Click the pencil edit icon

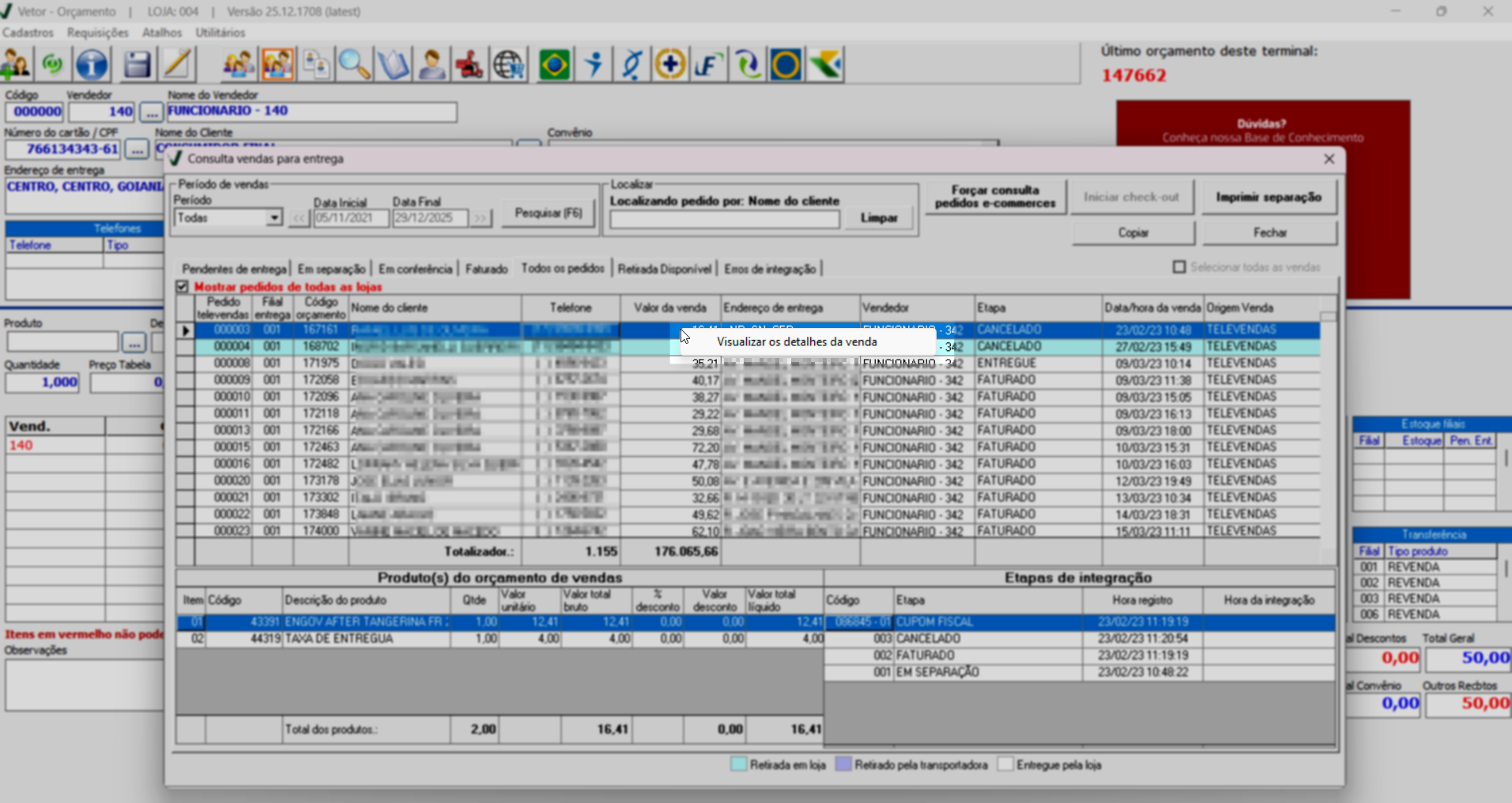click(x=178, y=65)
